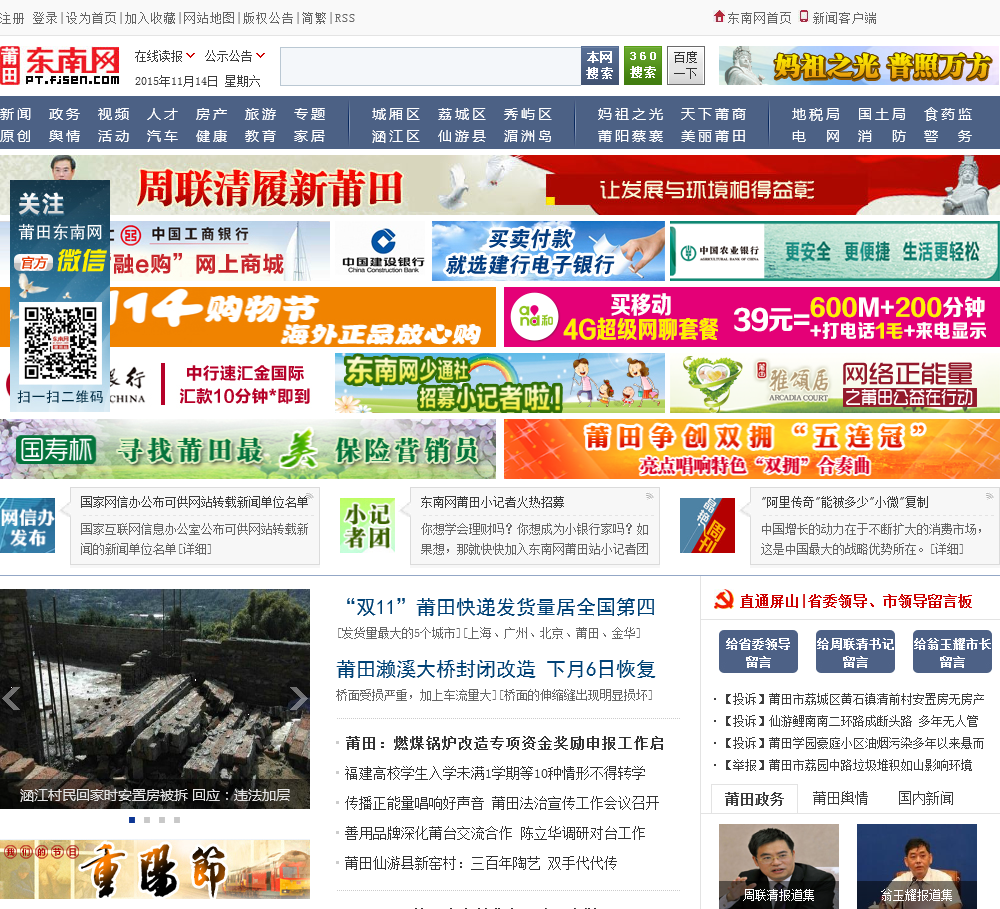Open headline 莆田濑溪大桥封闭改造
The image size is (1000, 909).
(496, 669)
